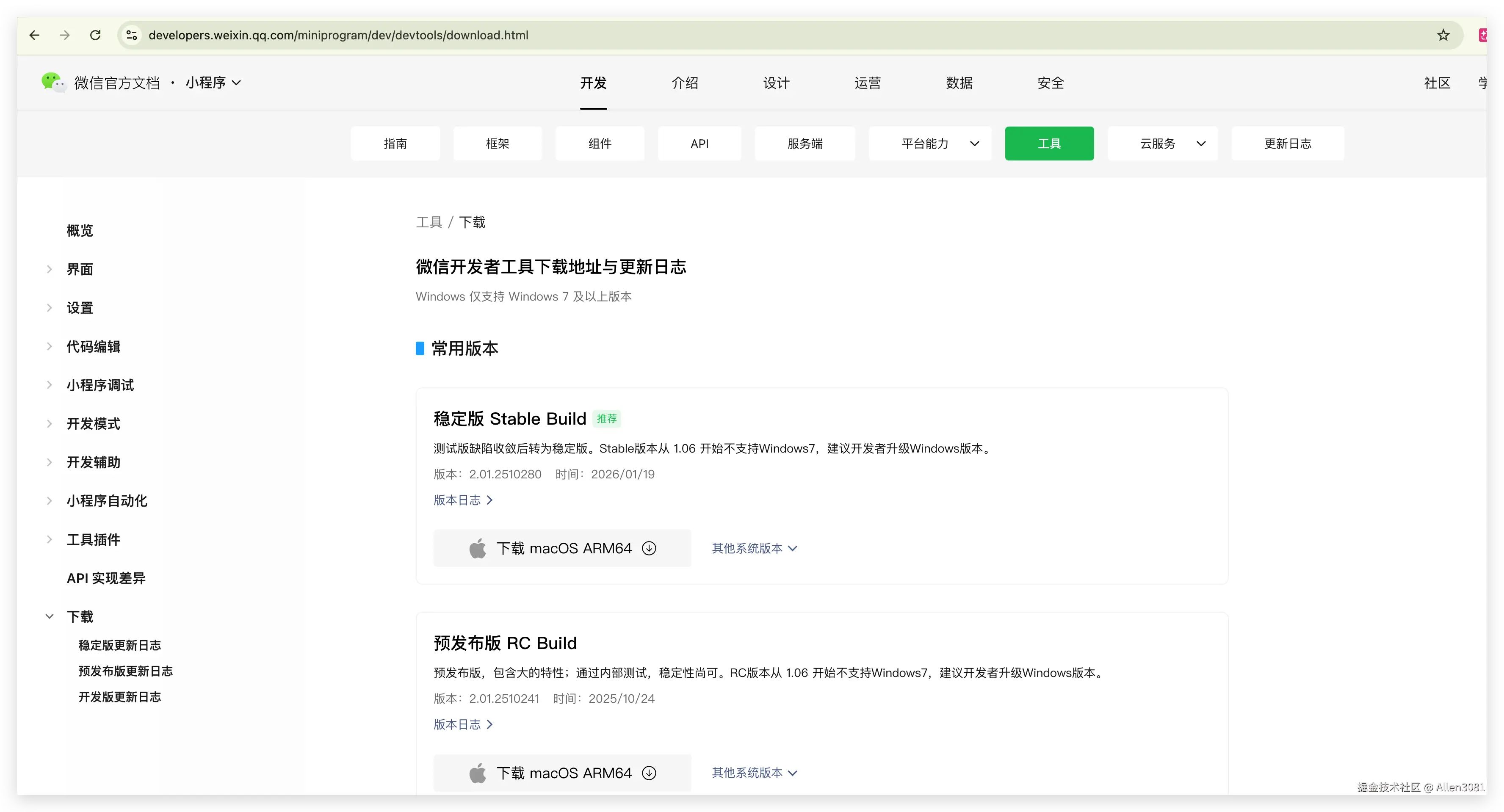
Task: Click the download circle icon in Stable Build button
Action: 649,547
